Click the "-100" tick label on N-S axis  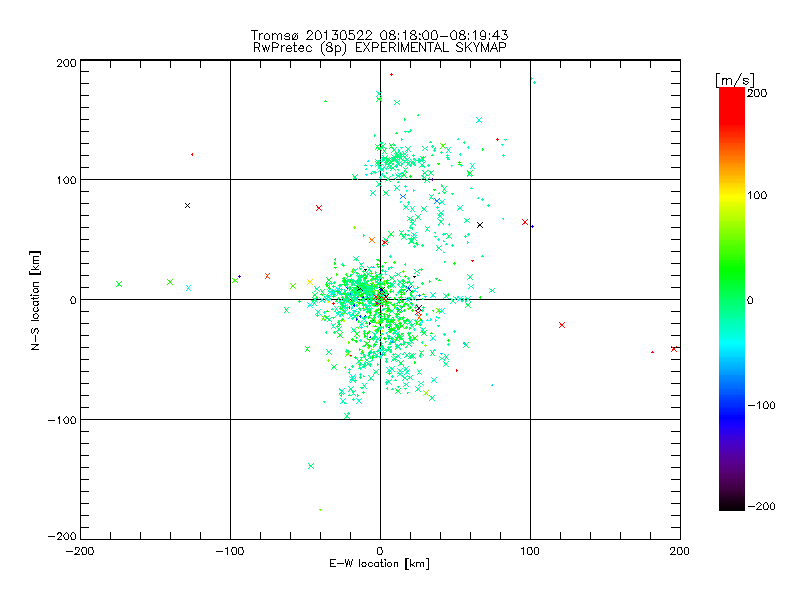(62, 420)
